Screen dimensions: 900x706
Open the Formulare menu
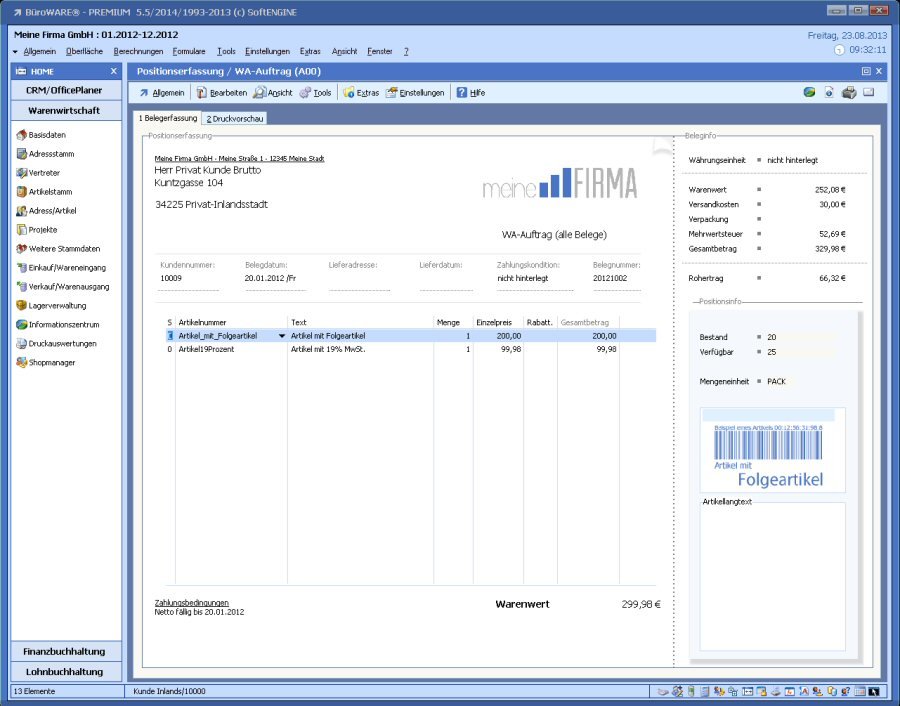(x=189, y=51)
